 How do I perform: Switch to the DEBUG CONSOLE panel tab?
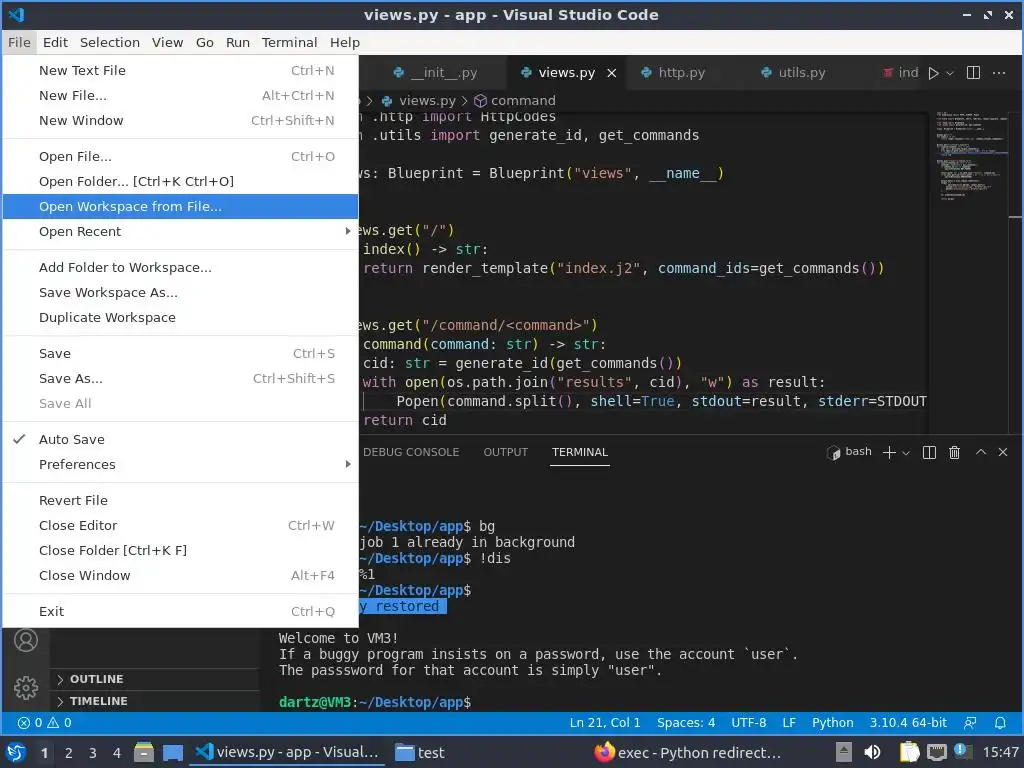tap(411, 452)
